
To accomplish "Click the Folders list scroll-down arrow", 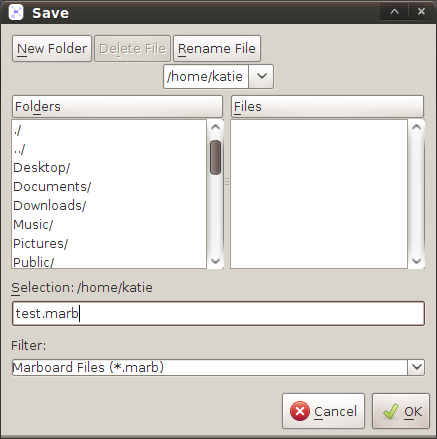I will click(215, 261).
